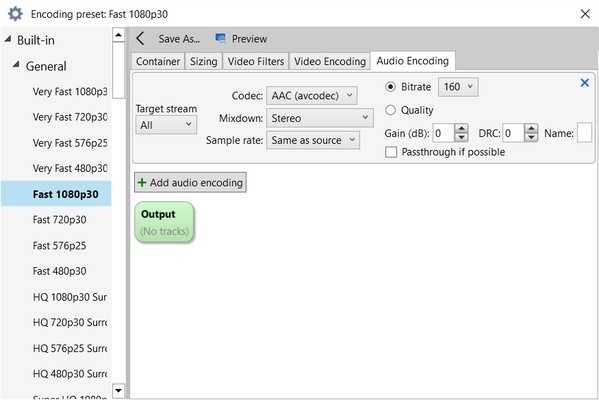This screenshot has height=400, width=599.
Task: Select the Bitrate radio button
Action: [390, 87]
